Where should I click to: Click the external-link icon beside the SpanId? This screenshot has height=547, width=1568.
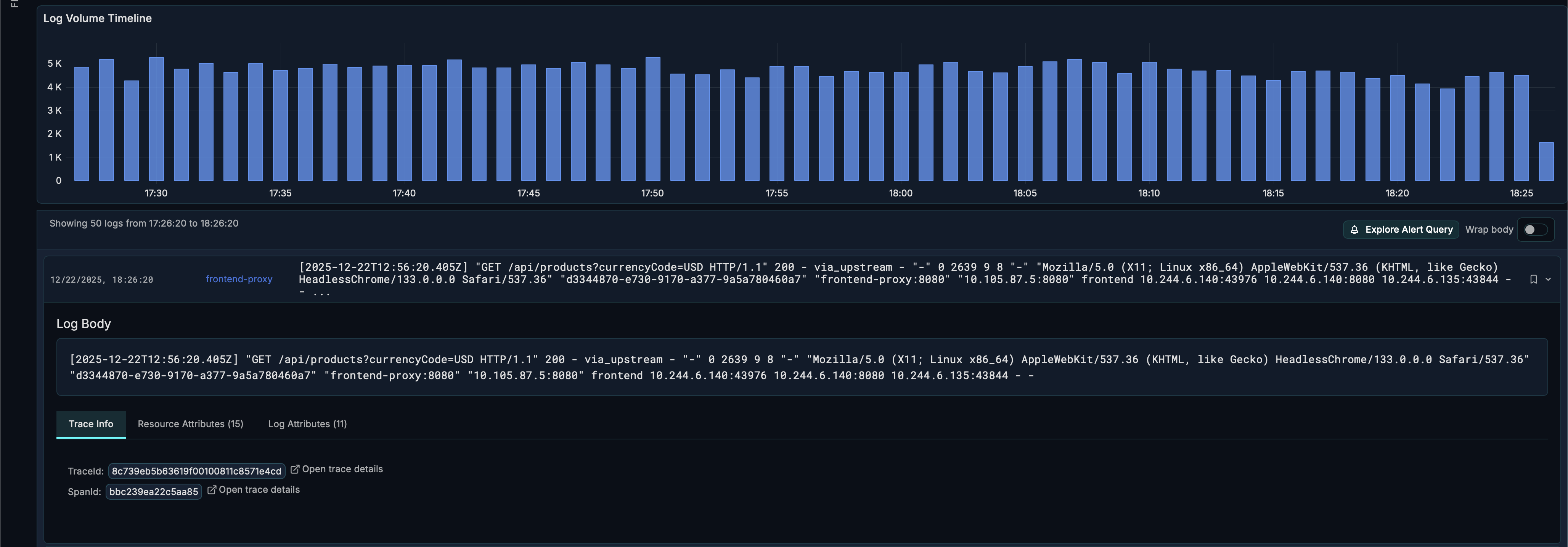[x=211, y=490]
